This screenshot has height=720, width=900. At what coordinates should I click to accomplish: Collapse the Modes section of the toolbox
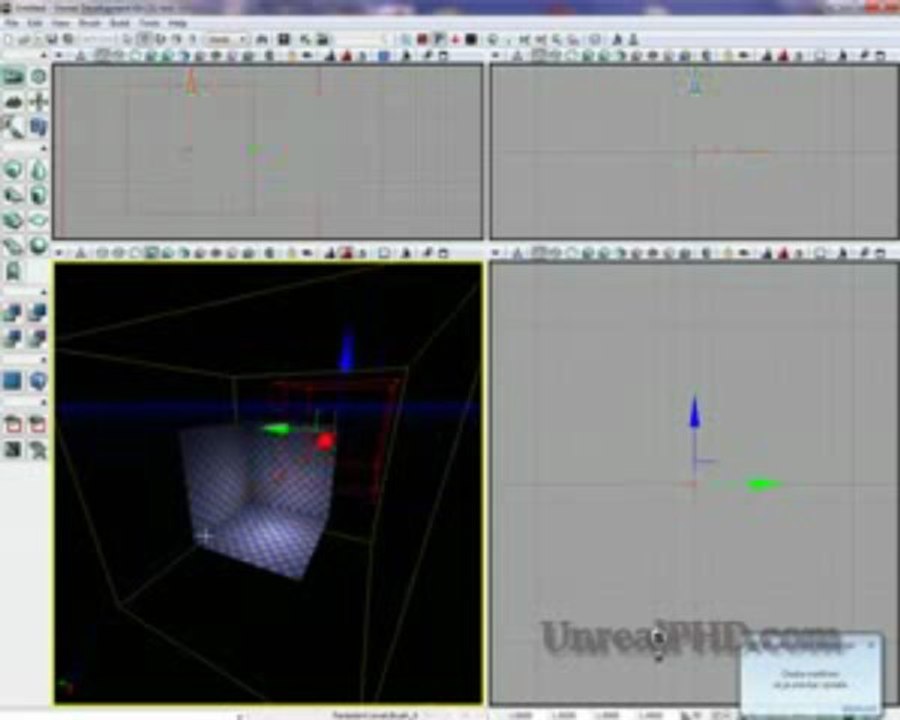point(44,56)
